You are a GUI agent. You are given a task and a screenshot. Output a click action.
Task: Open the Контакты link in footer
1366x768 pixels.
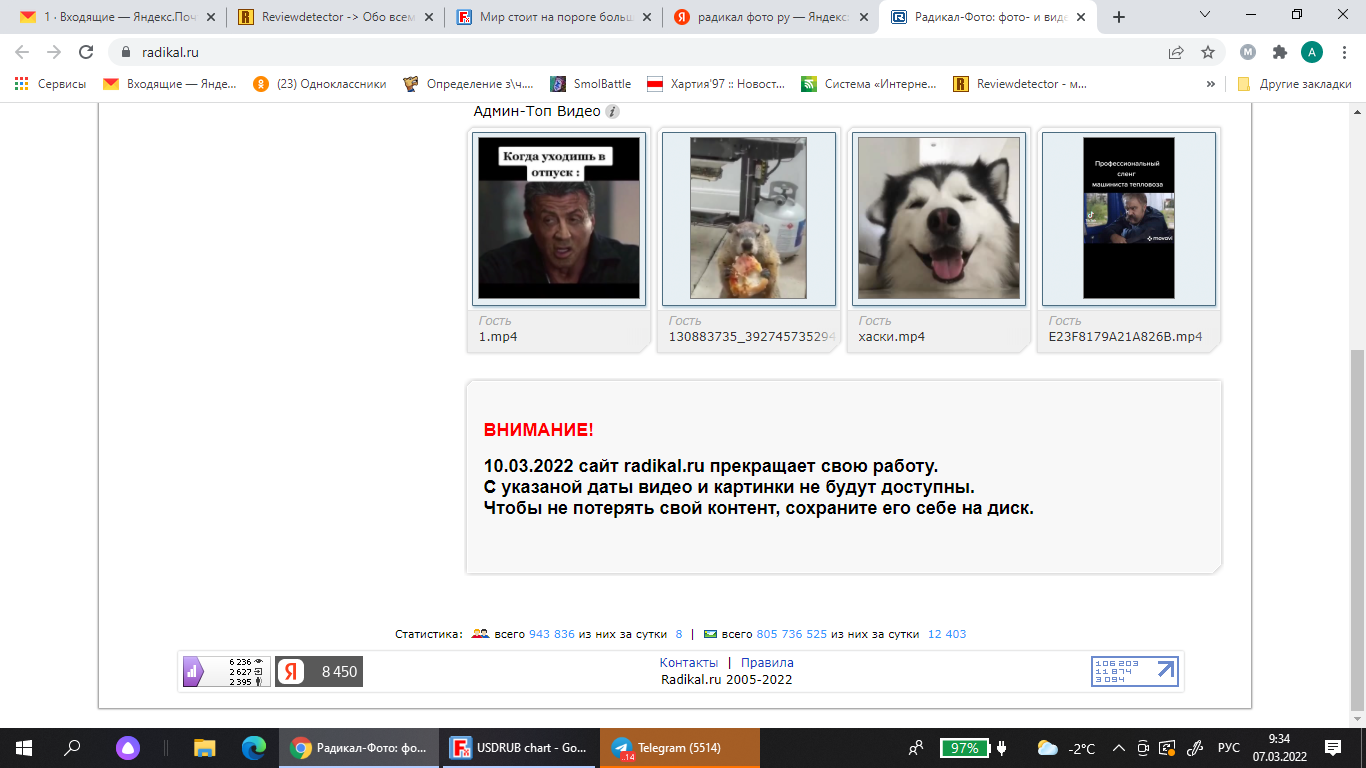click(x=688, y=663)
